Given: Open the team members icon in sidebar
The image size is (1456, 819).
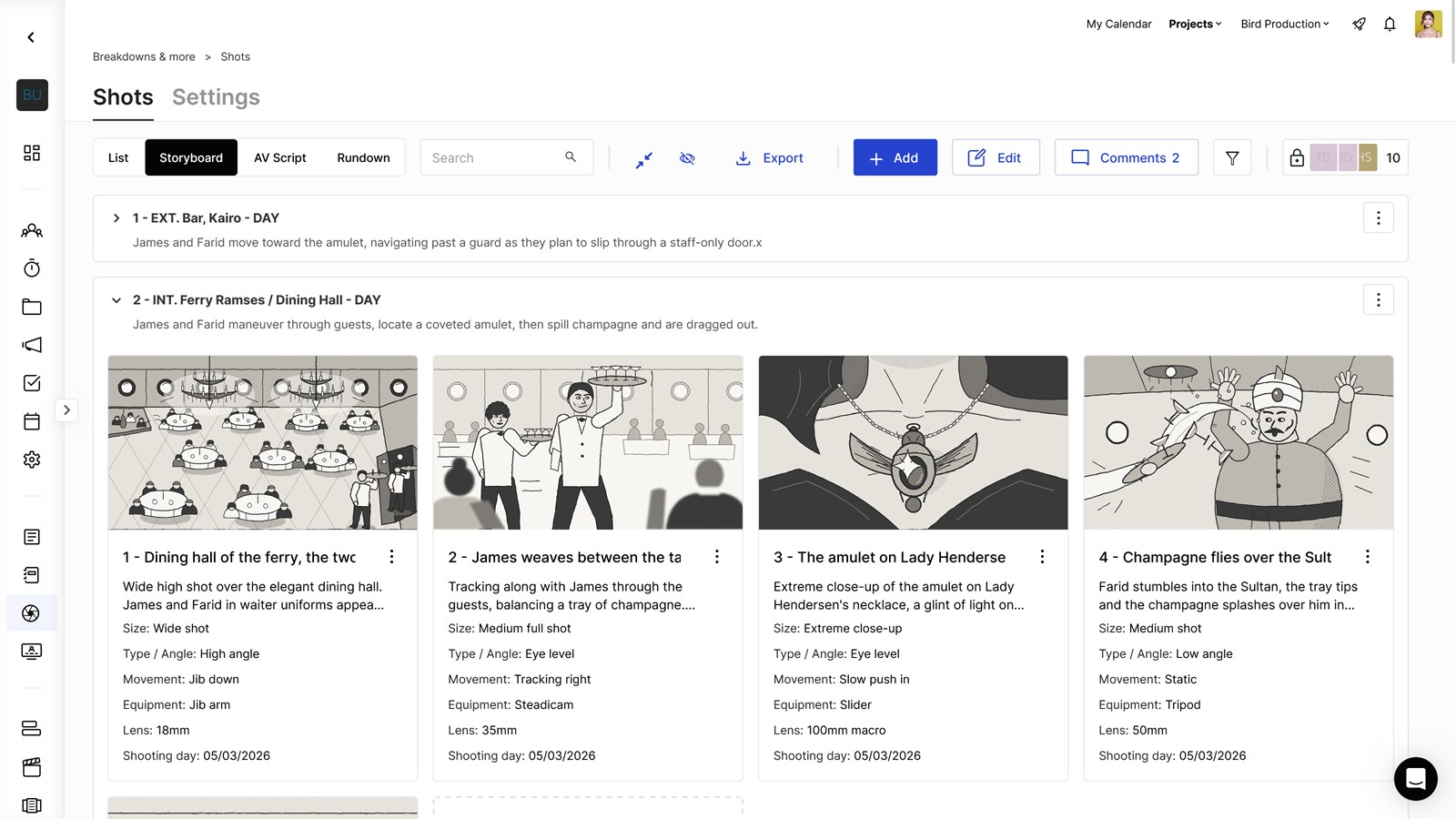Looking at the screenshot, I should (x=32, y=230).
